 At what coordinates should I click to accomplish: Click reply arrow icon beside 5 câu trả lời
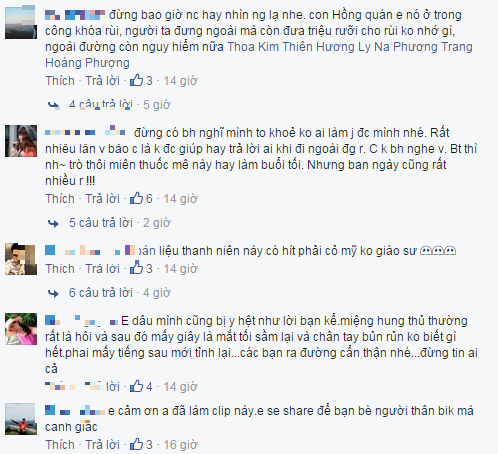point(53,223)
